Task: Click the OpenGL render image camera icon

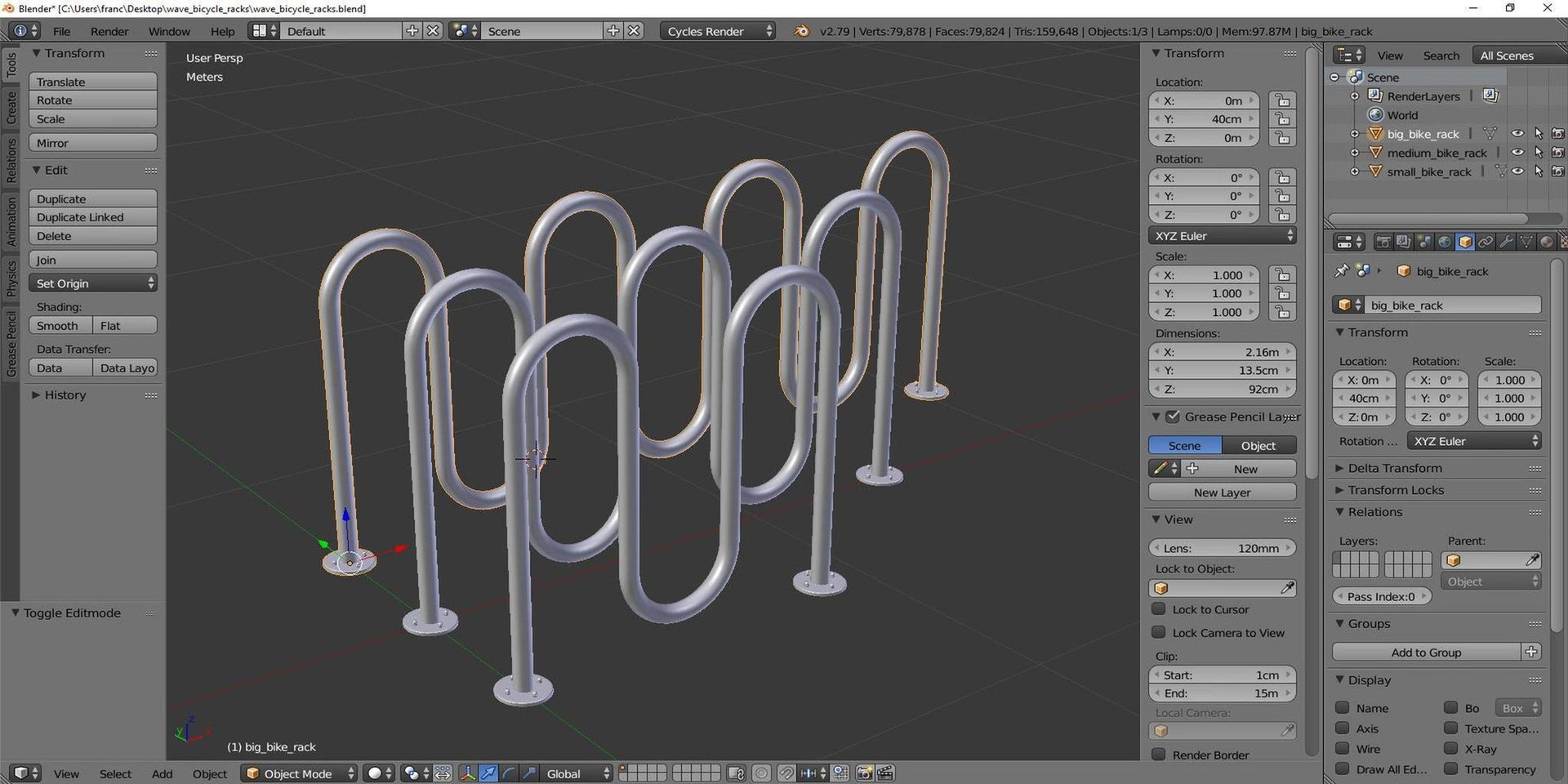Action: click(x=865, y=773)
